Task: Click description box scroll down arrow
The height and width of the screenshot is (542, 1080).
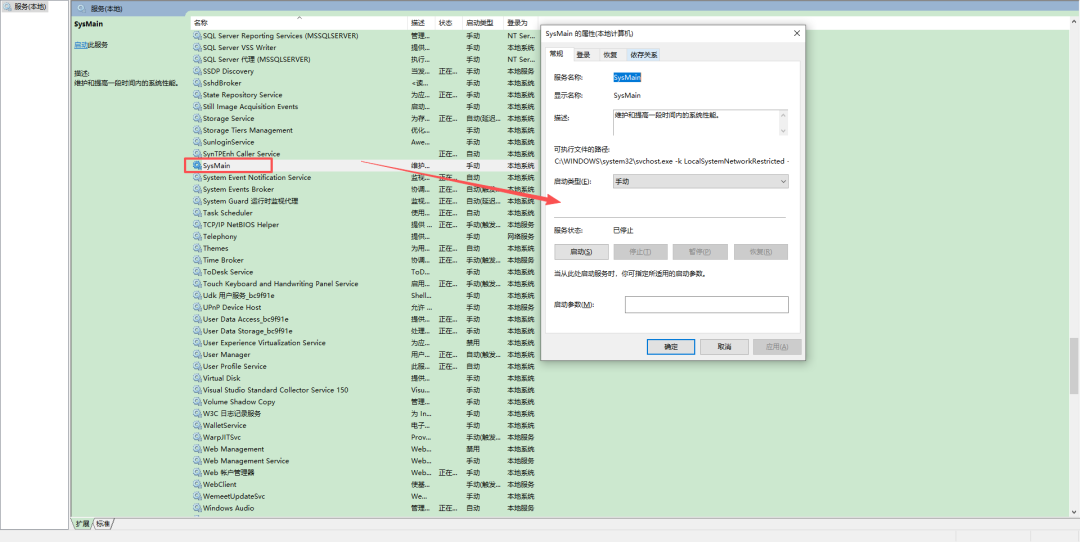Action: (x=782, y=130)
